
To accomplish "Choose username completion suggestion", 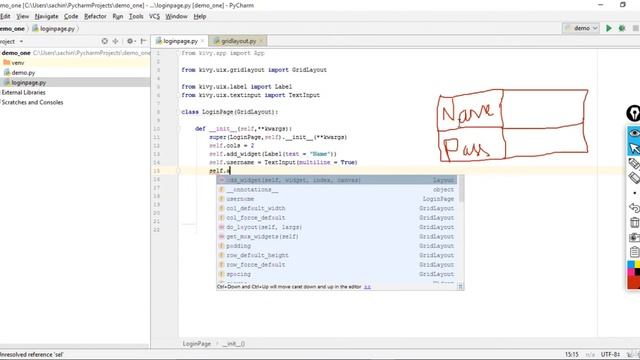I will pyautogui.click(x=337, y=199).
